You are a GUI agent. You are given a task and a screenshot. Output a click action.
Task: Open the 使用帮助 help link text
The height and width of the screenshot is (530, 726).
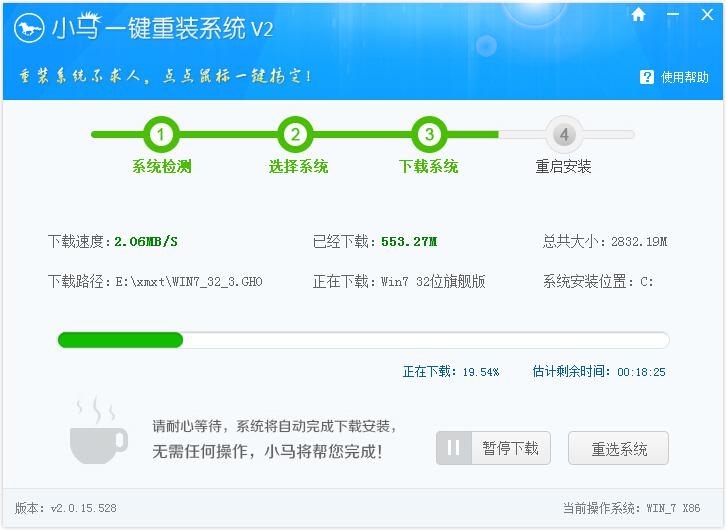(x=685, y=77)
